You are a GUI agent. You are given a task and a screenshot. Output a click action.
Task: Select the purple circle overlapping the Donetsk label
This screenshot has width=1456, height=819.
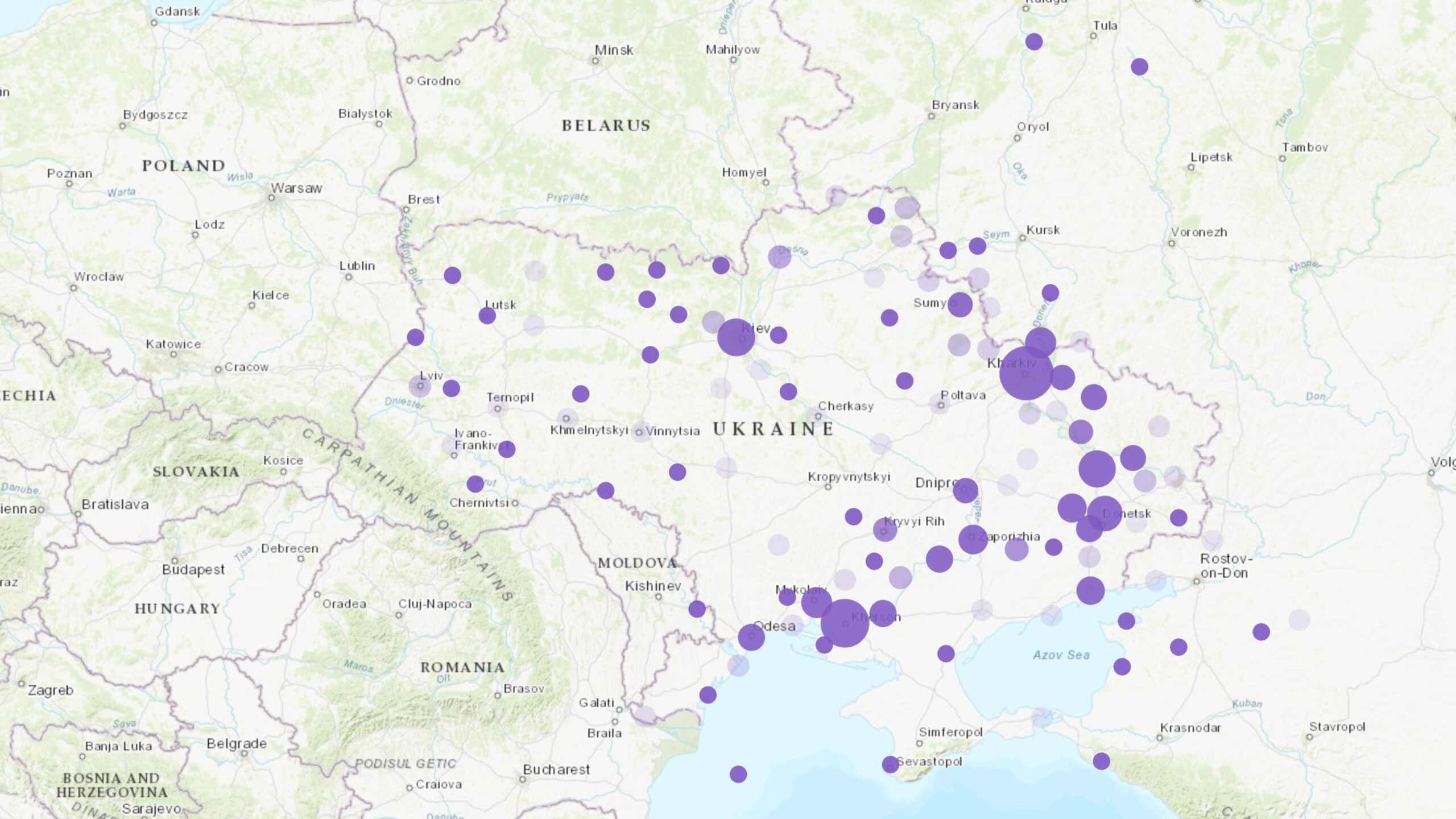(1105, 513)
